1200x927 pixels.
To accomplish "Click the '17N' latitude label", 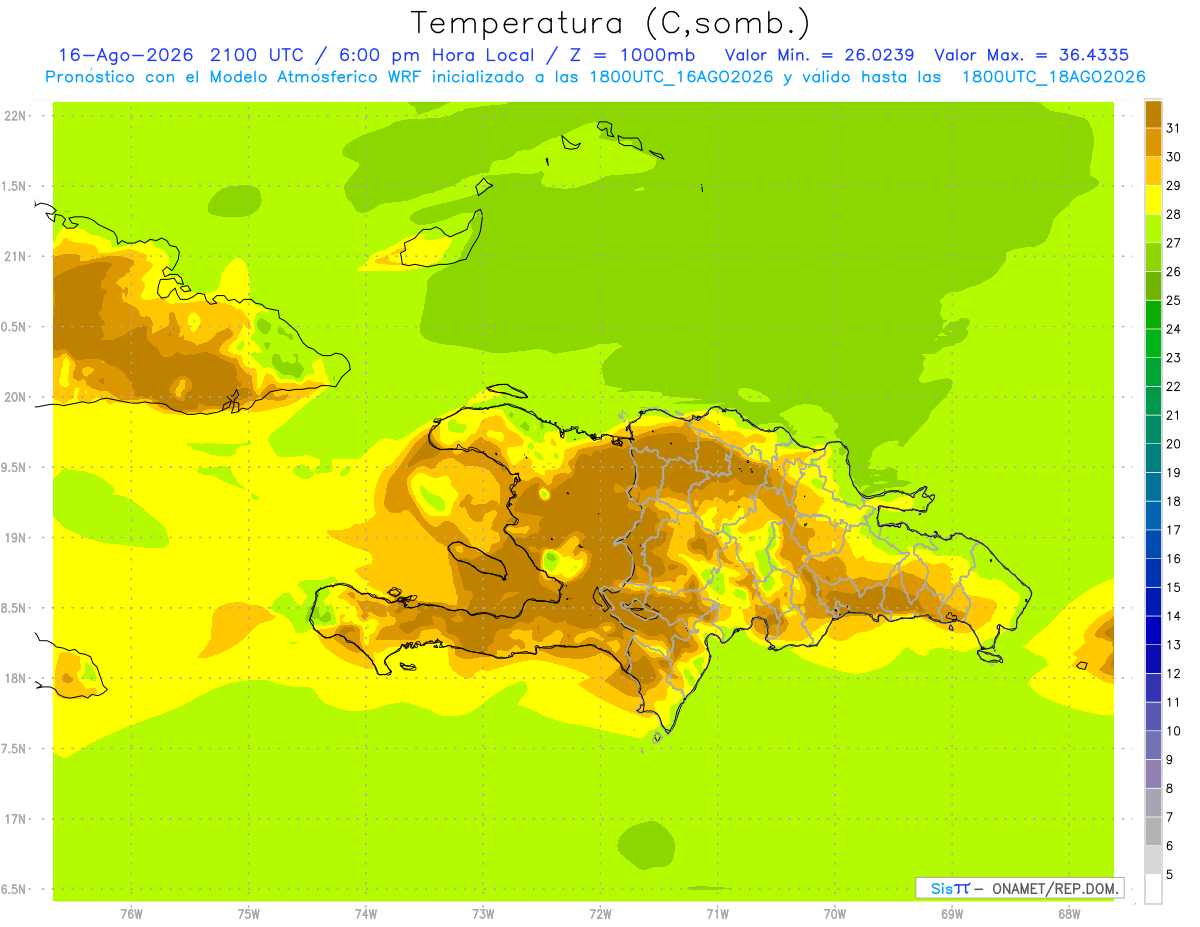I will [x=15, y=819].
